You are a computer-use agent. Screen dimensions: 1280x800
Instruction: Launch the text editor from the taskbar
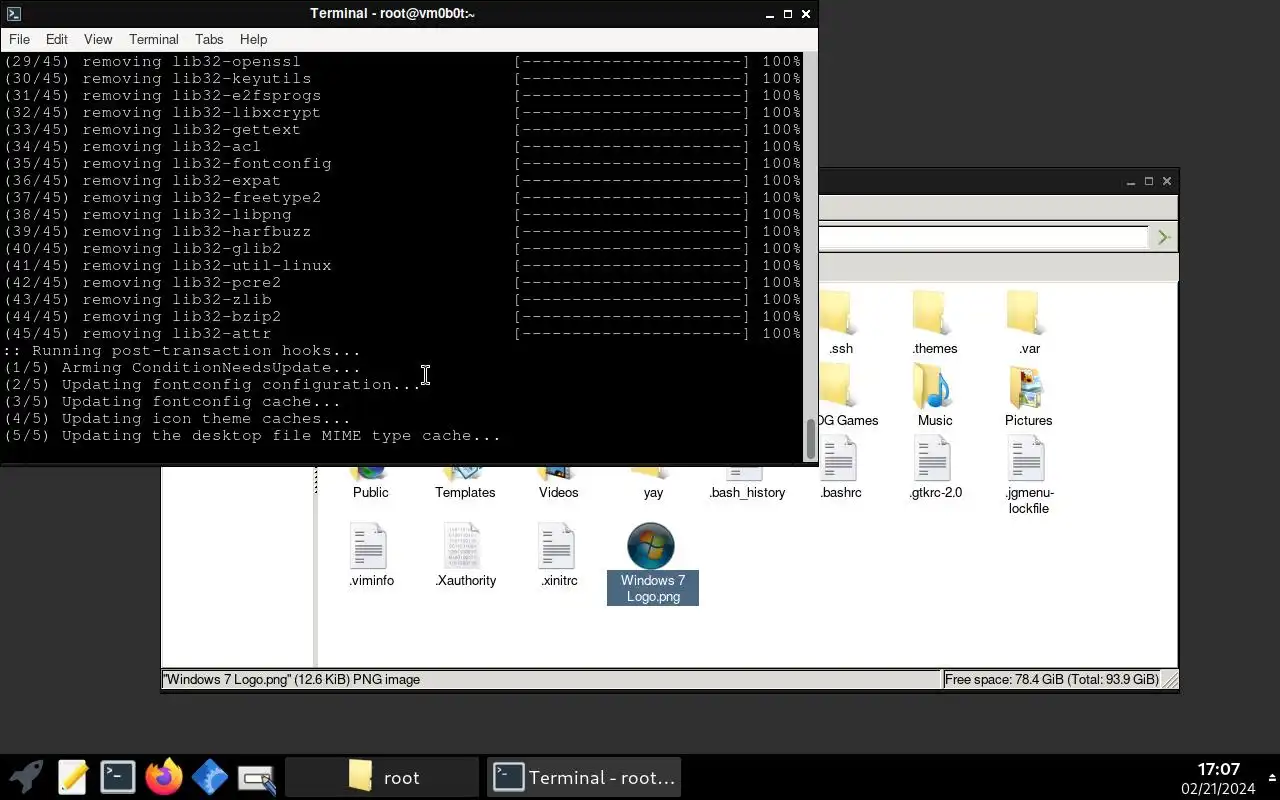(72, 777)
